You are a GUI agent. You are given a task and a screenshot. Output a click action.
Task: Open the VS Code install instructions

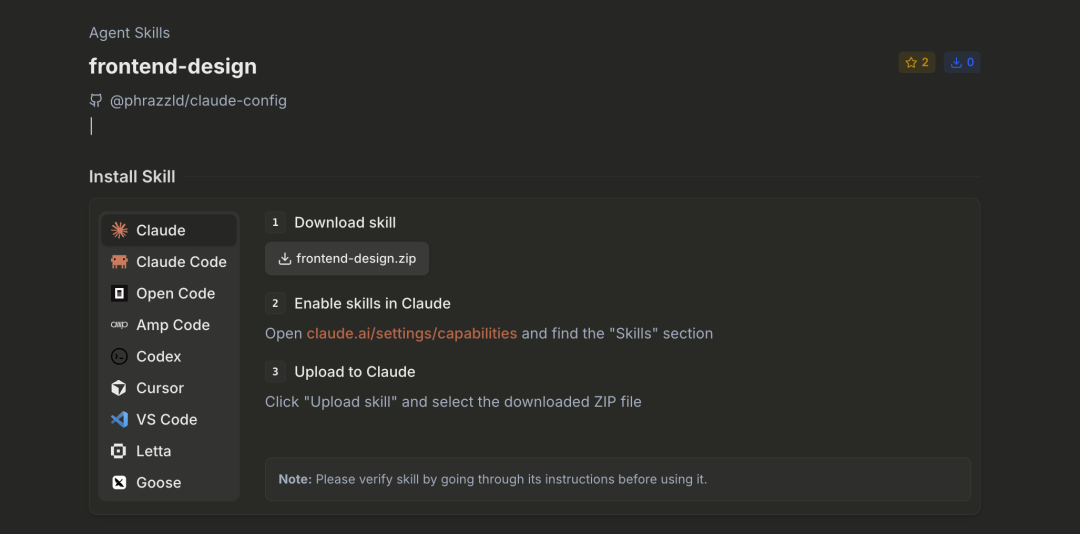(166, 420)
